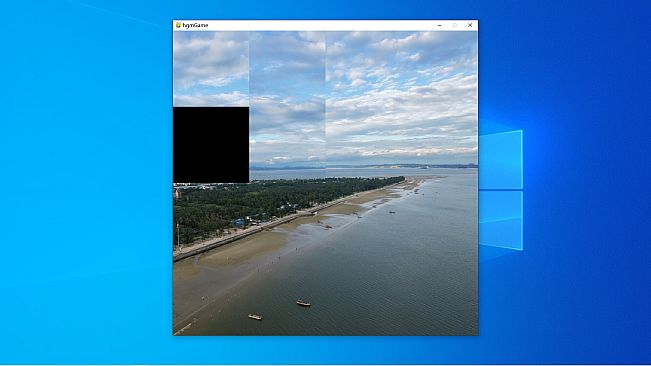Click the puzzle tile showing two boats
Screen dimensions: 651x366
287,297
